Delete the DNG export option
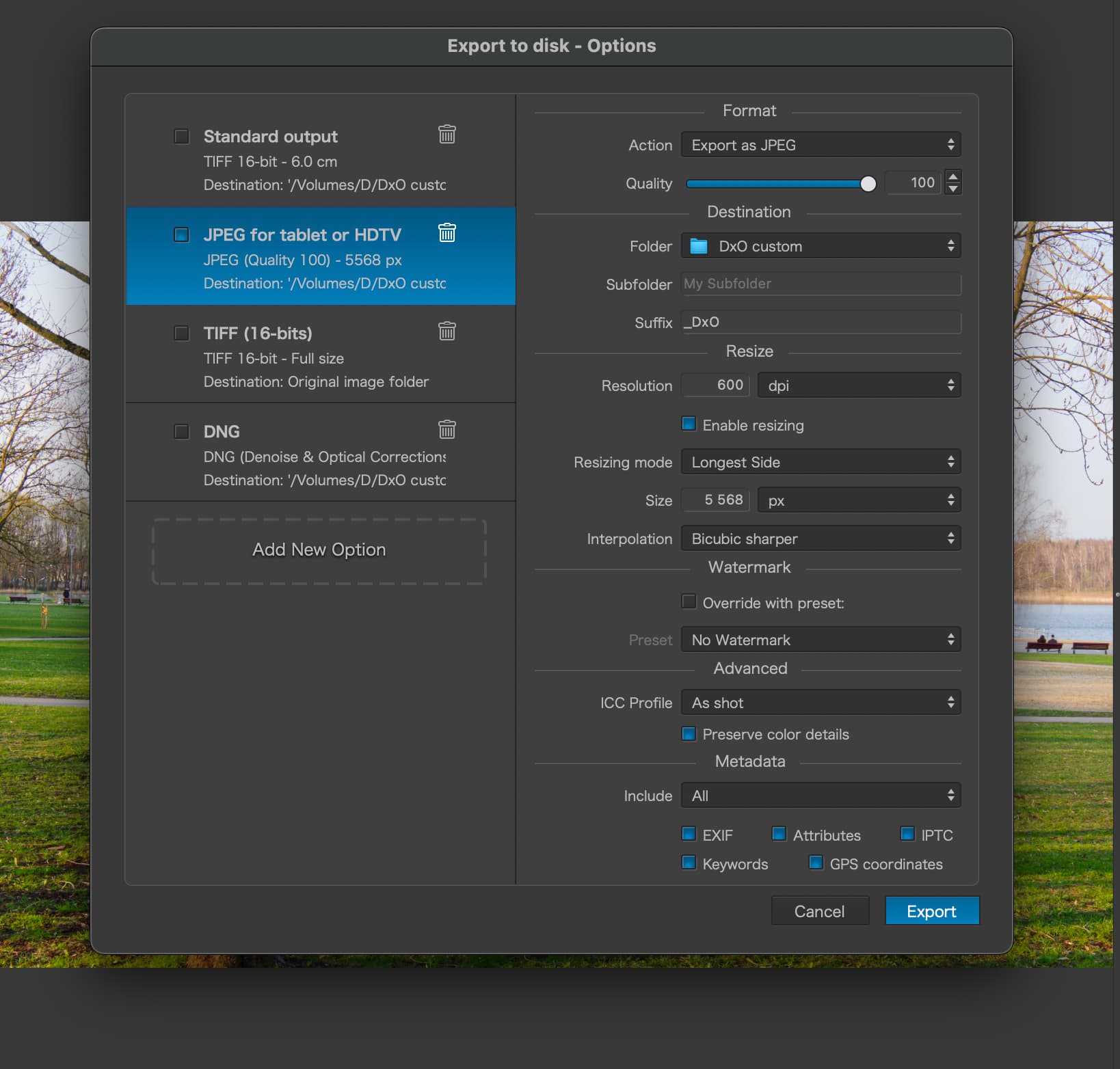 tap(446, 429)
